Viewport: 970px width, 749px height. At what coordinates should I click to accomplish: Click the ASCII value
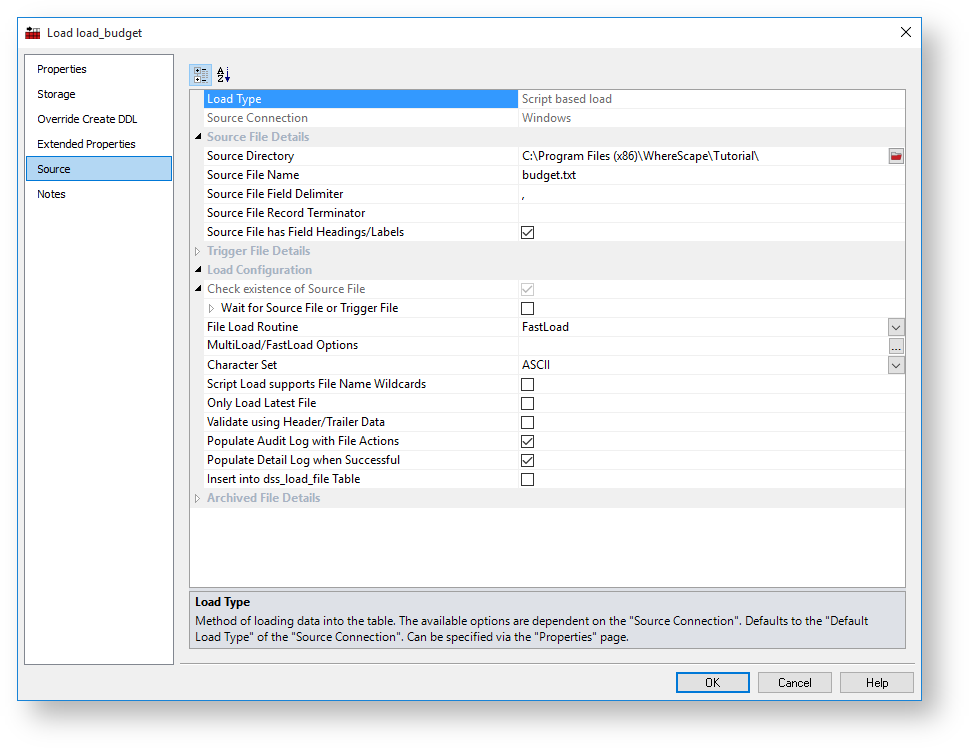tap(536, 365)
